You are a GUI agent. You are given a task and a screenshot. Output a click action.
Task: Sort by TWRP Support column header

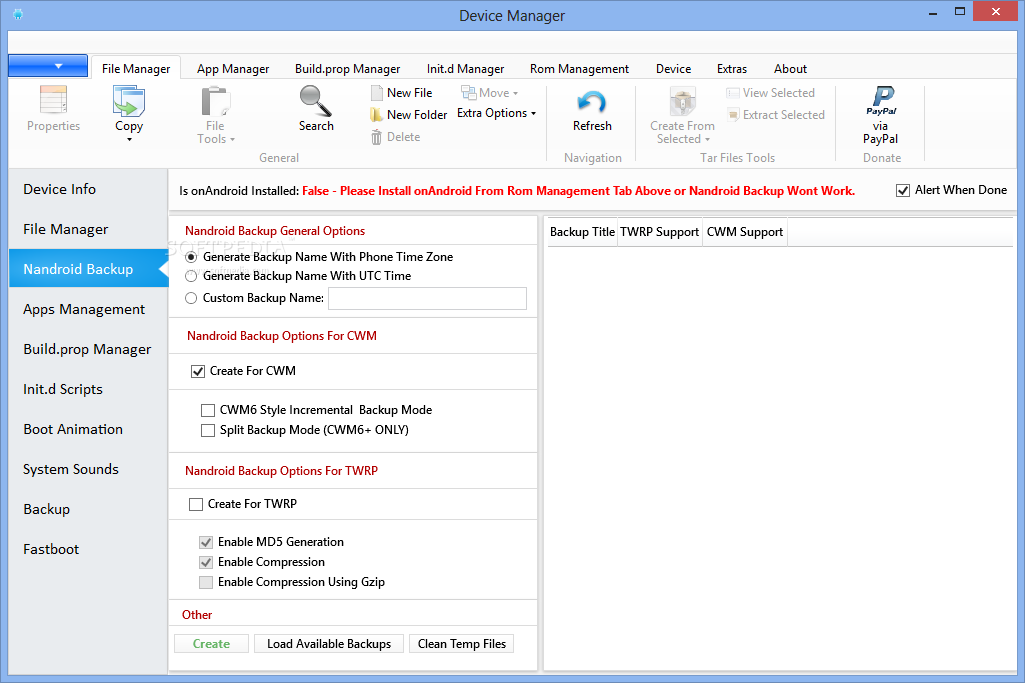tap(660, 232)
